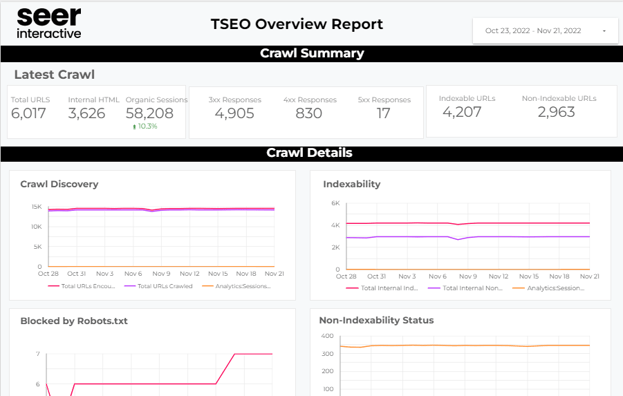Toggle Total Internal Non... legend in Indexability
Viewport: 623px width, 396px height.
[x=465, y=288]
